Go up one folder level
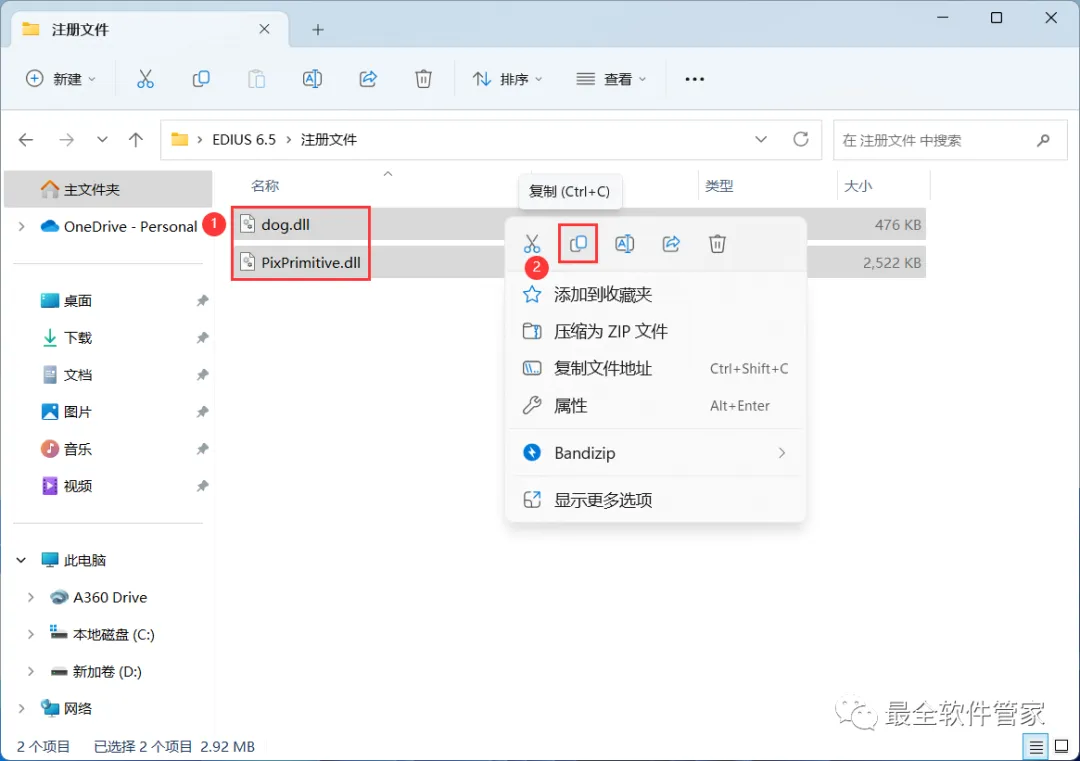 tap(136, 140)
